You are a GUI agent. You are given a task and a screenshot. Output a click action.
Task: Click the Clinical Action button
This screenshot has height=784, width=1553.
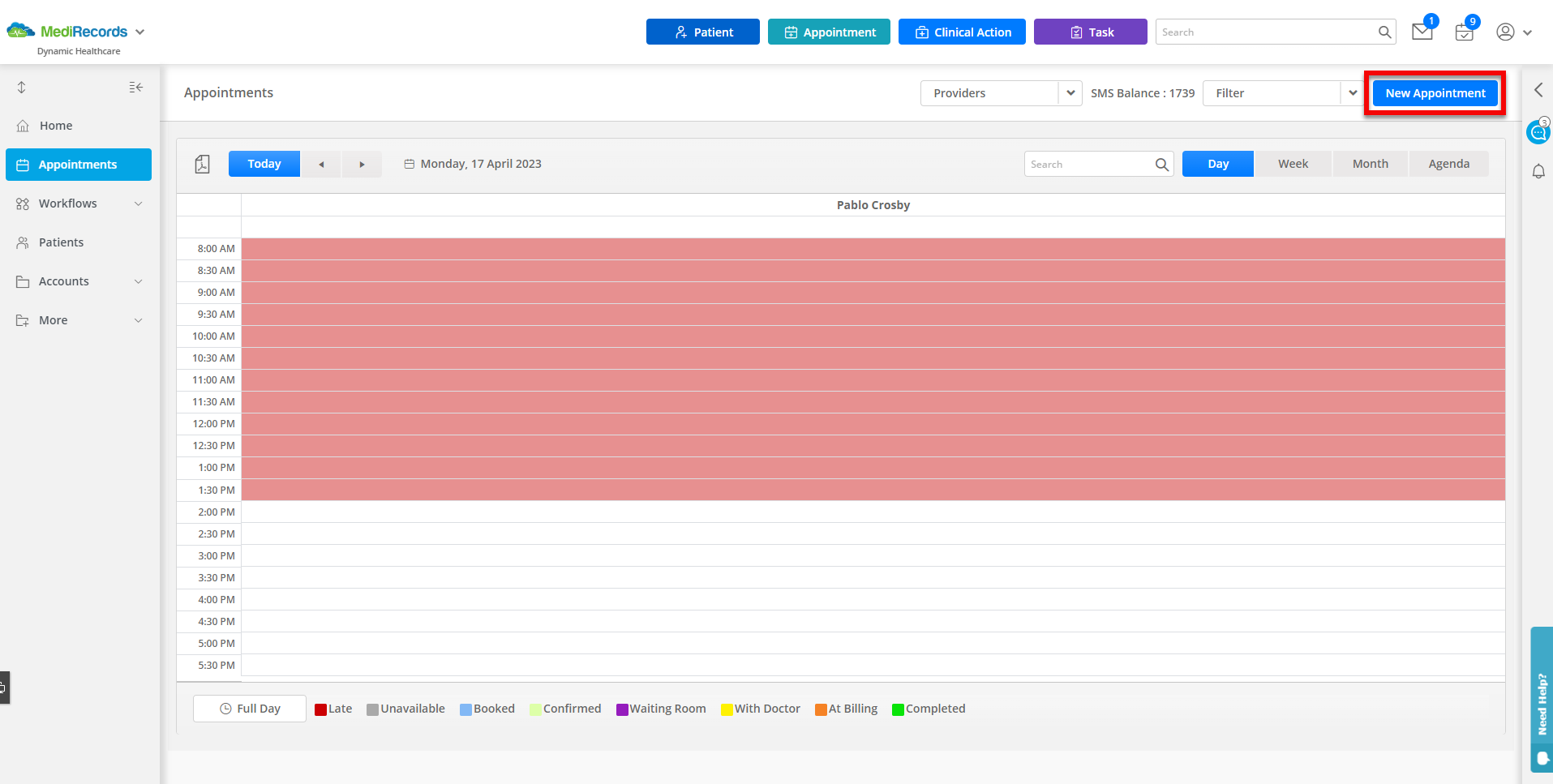click(962, 32)
